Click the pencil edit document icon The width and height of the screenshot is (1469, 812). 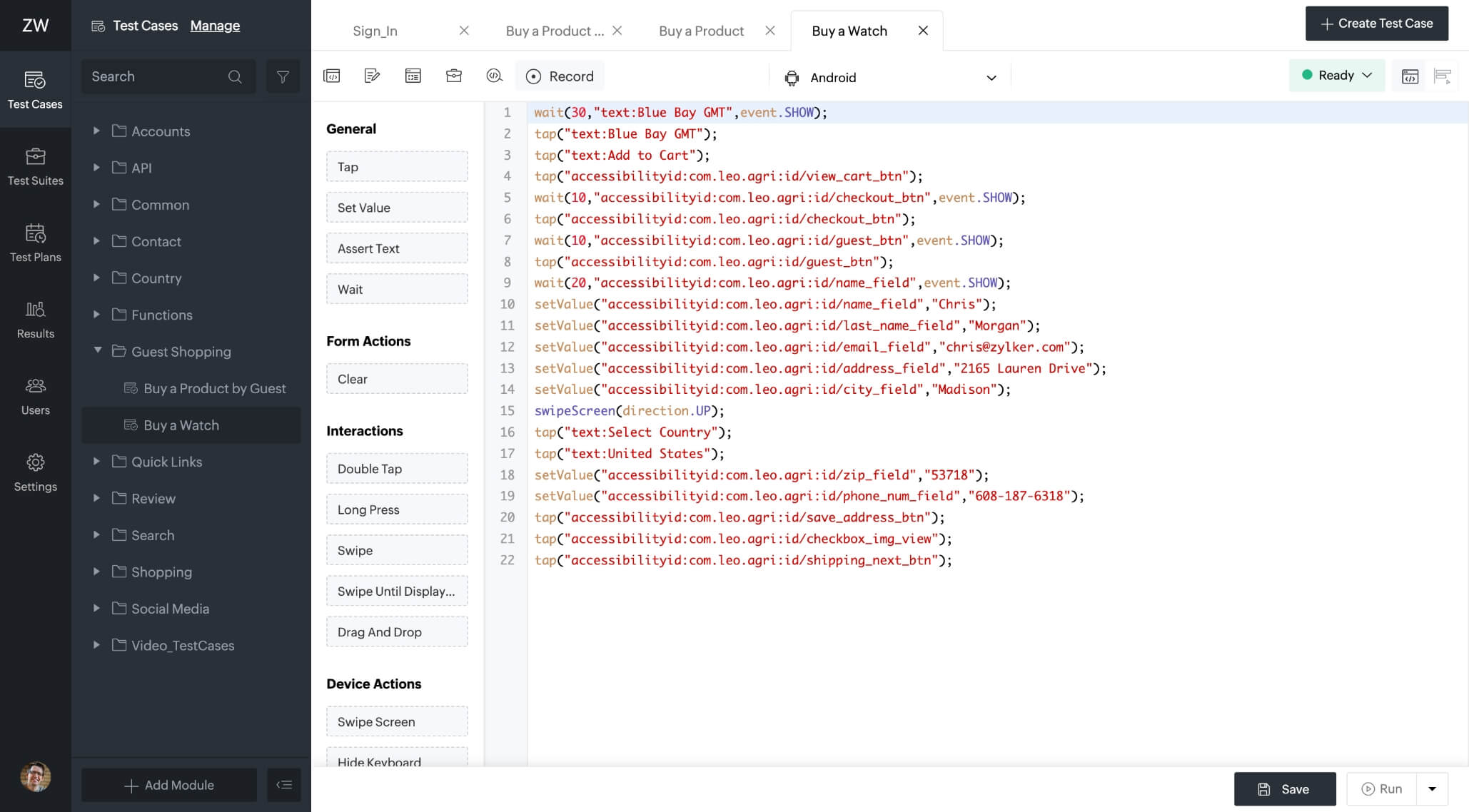pyautogui.click(x=372, y=76)
